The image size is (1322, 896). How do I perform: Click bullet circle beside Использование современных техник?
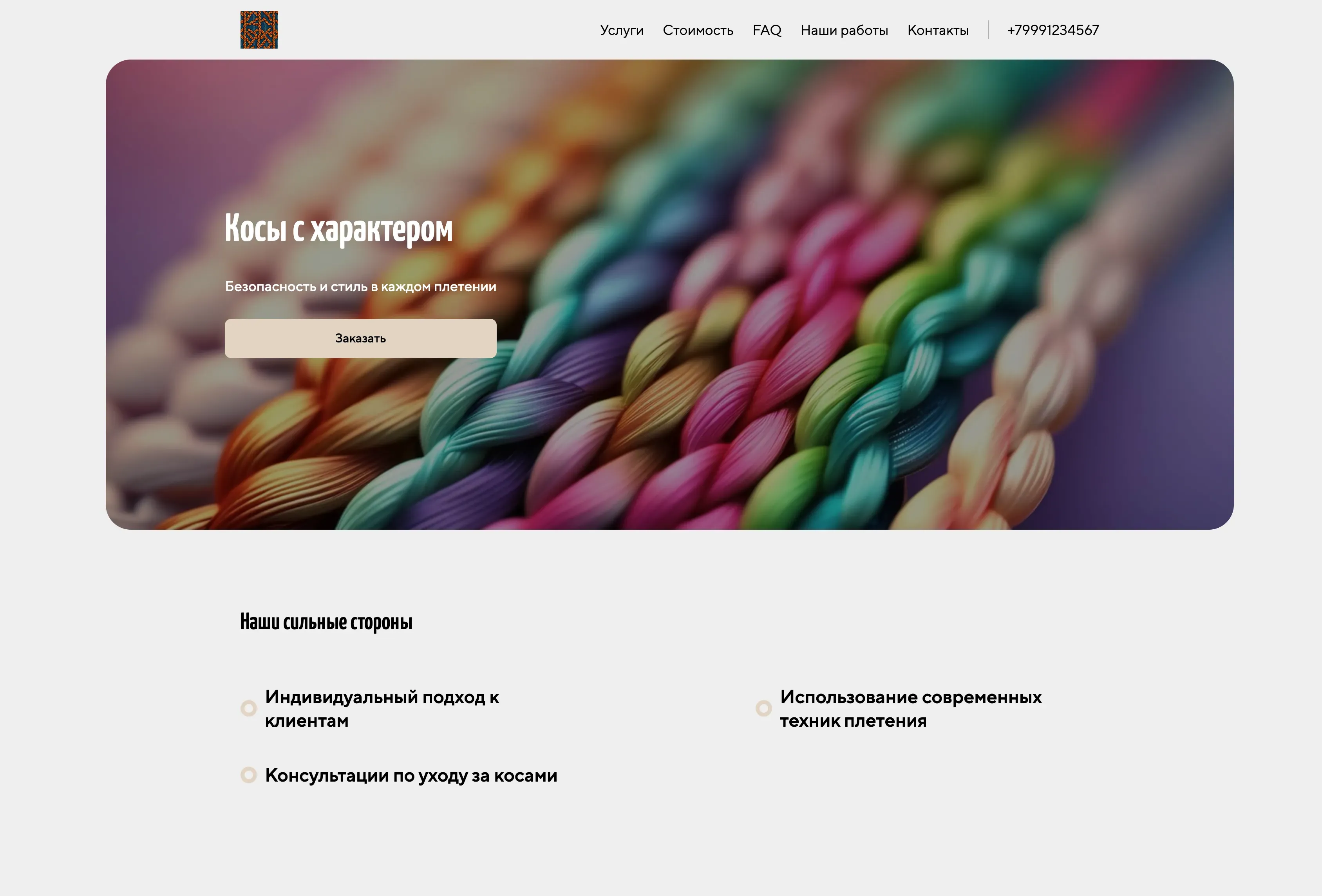[763, 708]
